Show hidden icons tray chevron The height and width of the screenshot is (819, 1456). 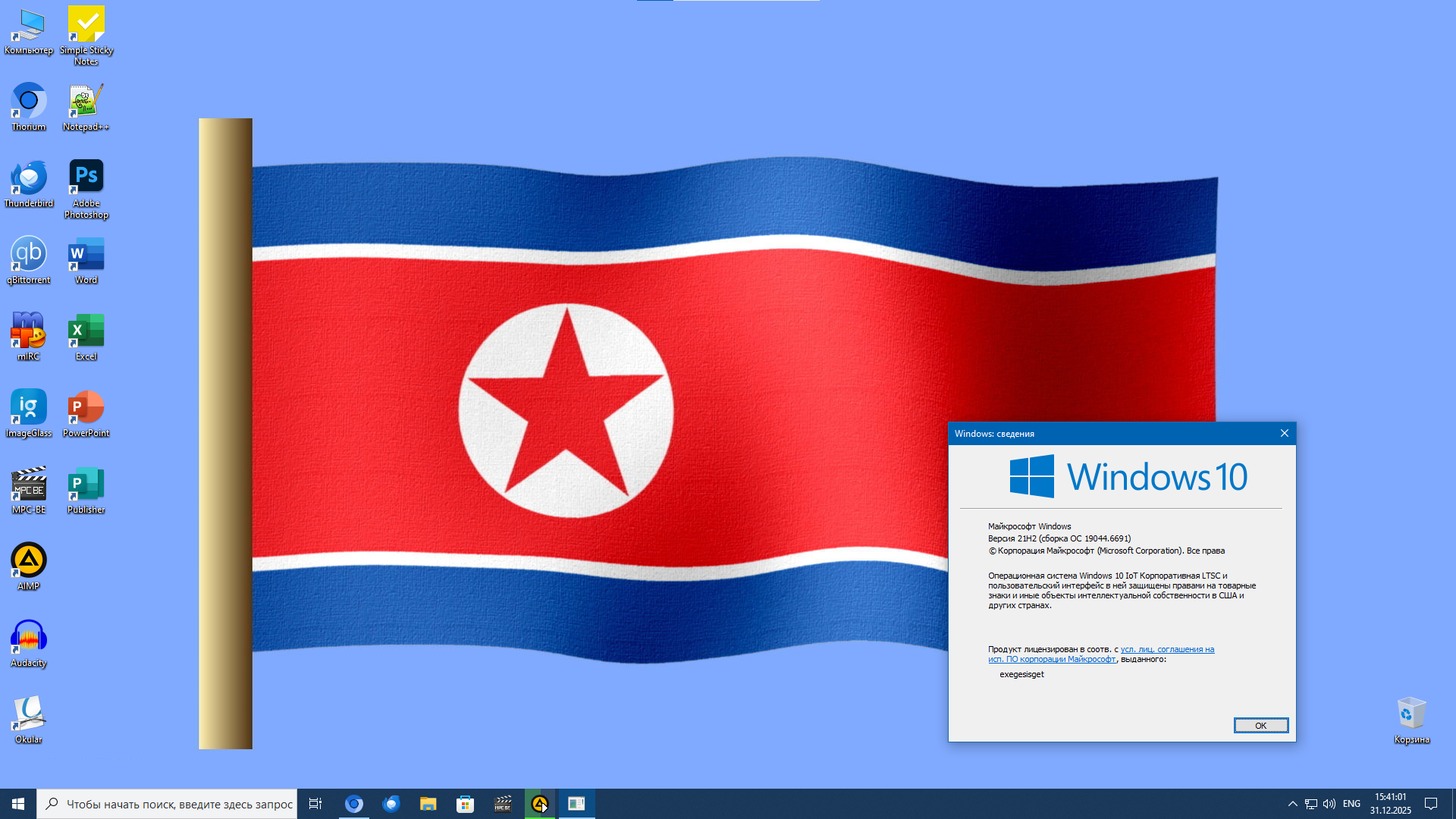[x=1292, y=804]
